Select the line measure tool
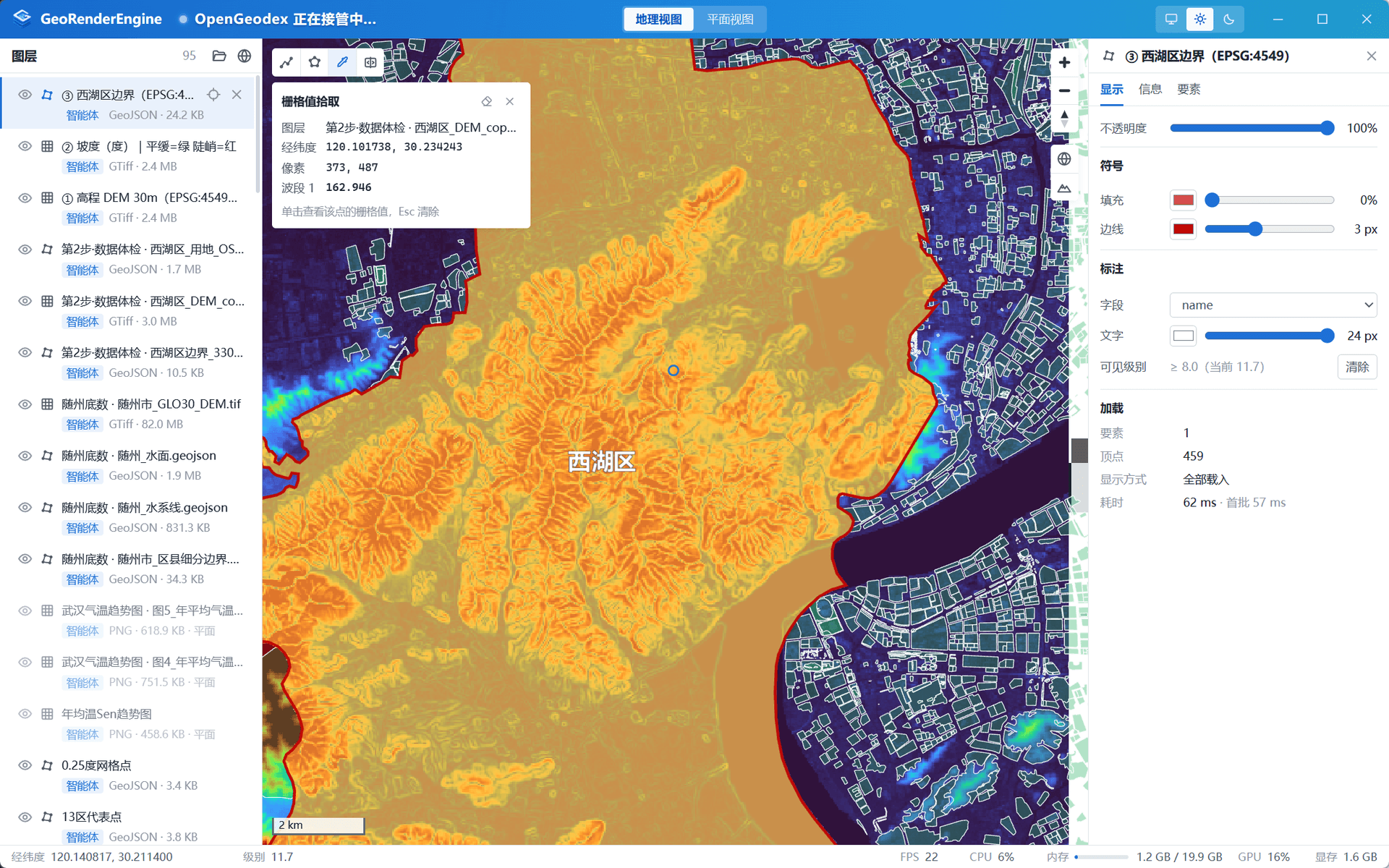Screen dimensions: 1389x868 (x=286, y=62)
